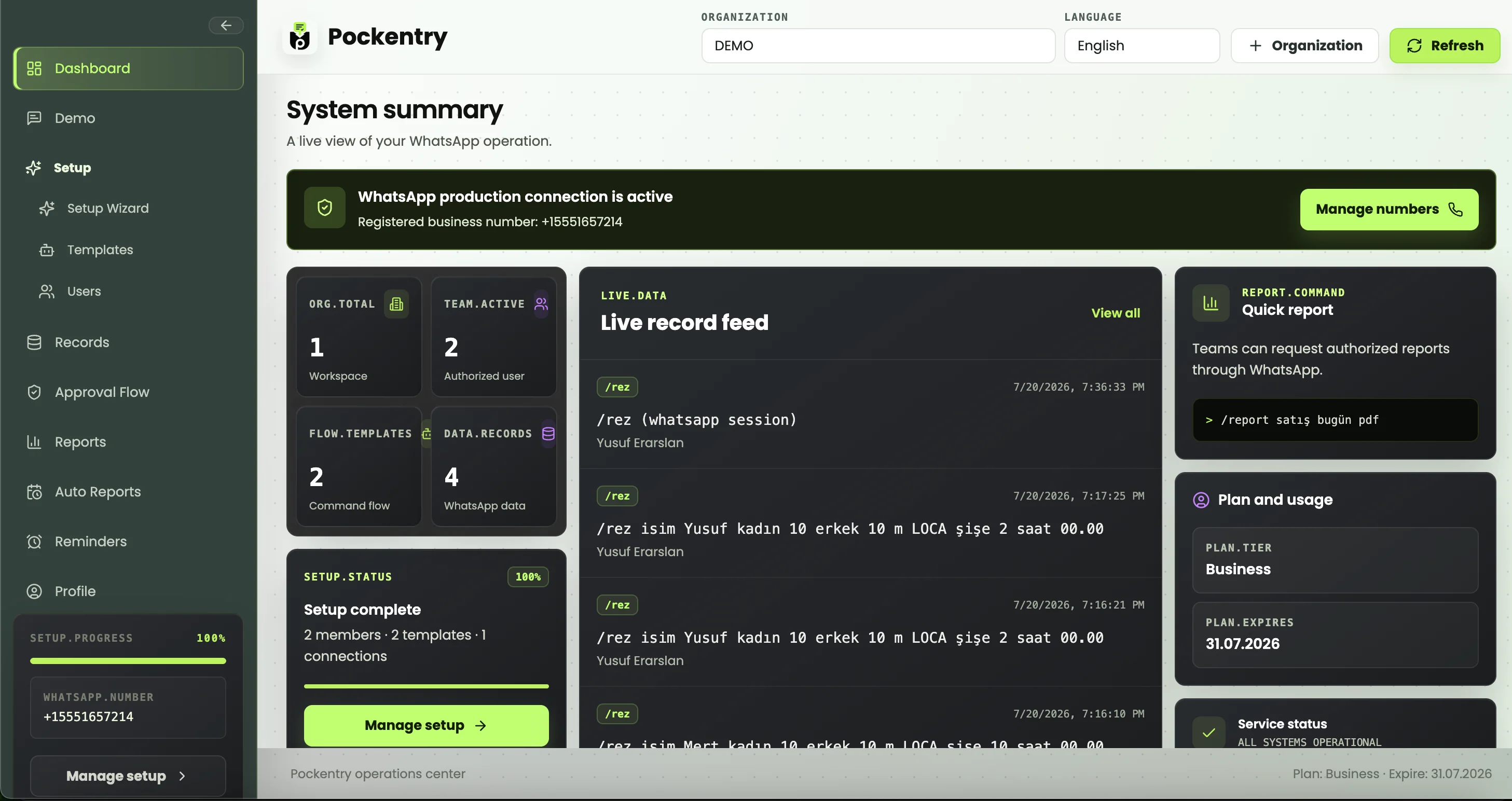Viewport: 1512px width, 801px height.
Task: Click the Profile user icon
Action: [34, 592]
